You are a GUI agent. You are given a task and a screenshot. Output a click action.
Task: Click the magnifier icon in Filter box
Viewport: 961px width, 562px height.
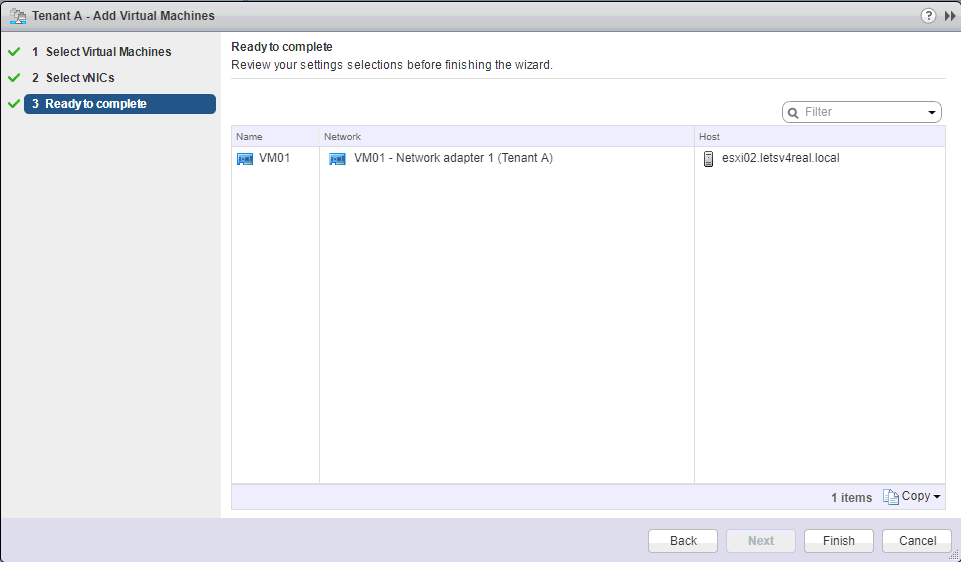(x=793, y=112)
